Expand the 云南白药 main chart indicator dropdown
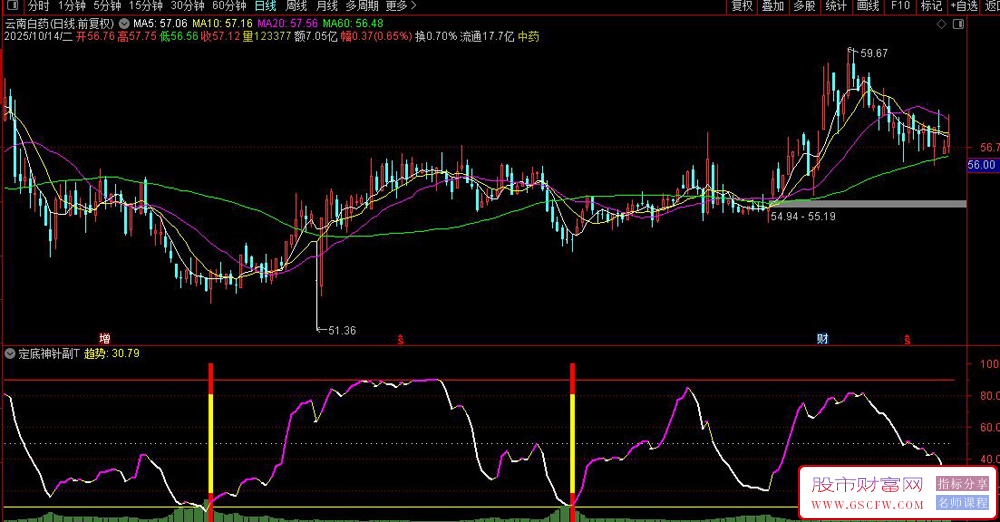The height and width of the screenshot is (522, 1000). [x=123, y=22]
